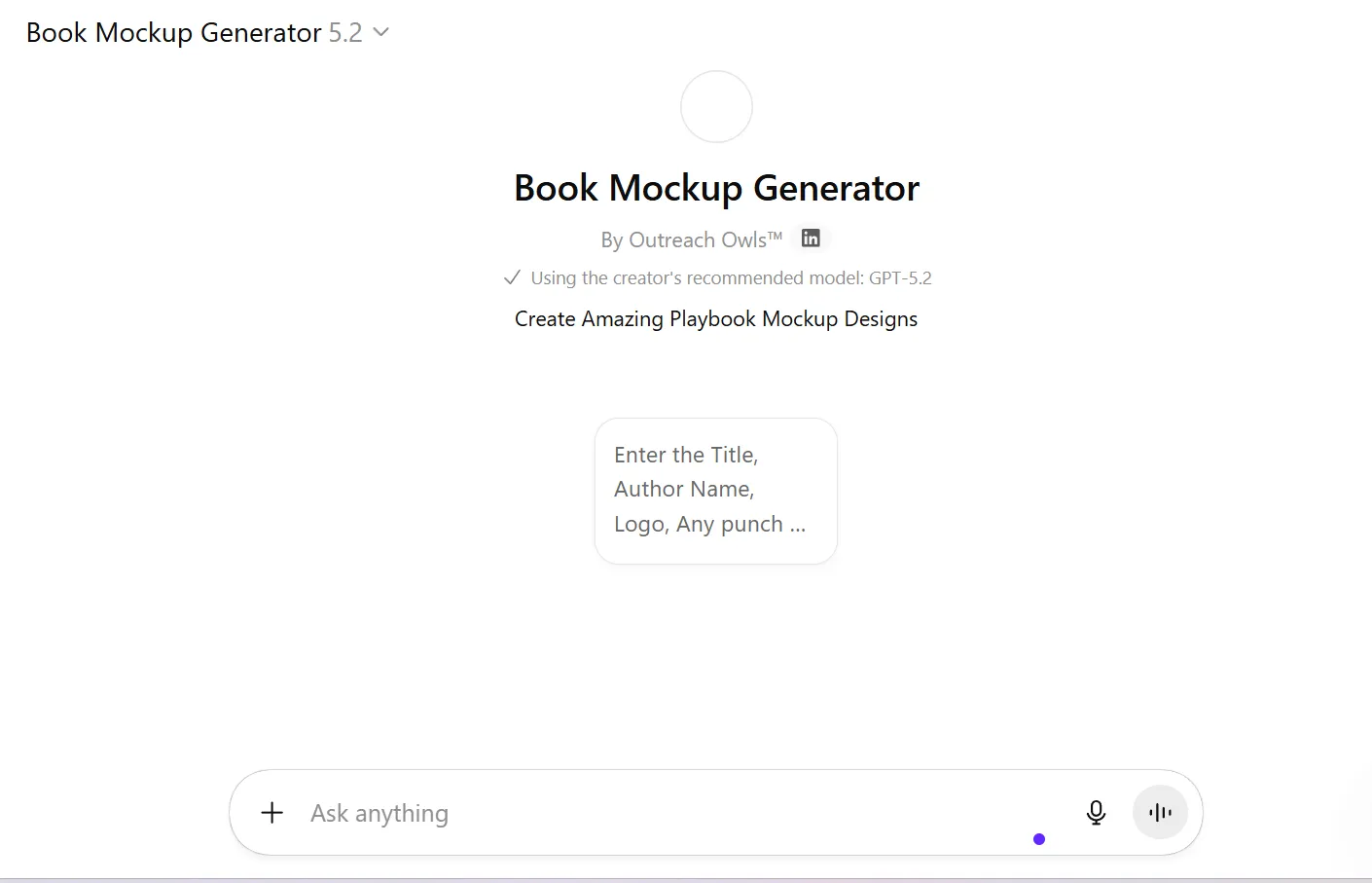1372x883 pixels.
Task: Launch voice mode with waveform icon
Action: pyautogui.click(x=1160, y=813)
